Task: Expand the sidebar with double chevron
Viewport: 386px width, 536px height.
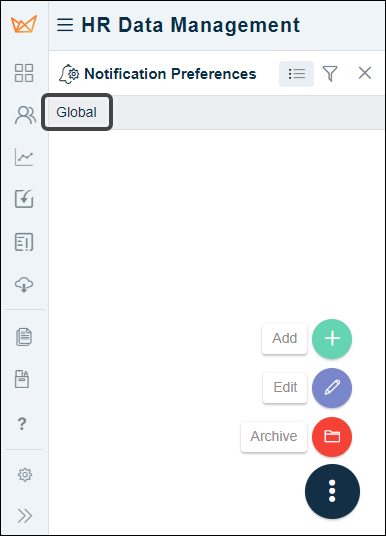Action: click(25, 516)
